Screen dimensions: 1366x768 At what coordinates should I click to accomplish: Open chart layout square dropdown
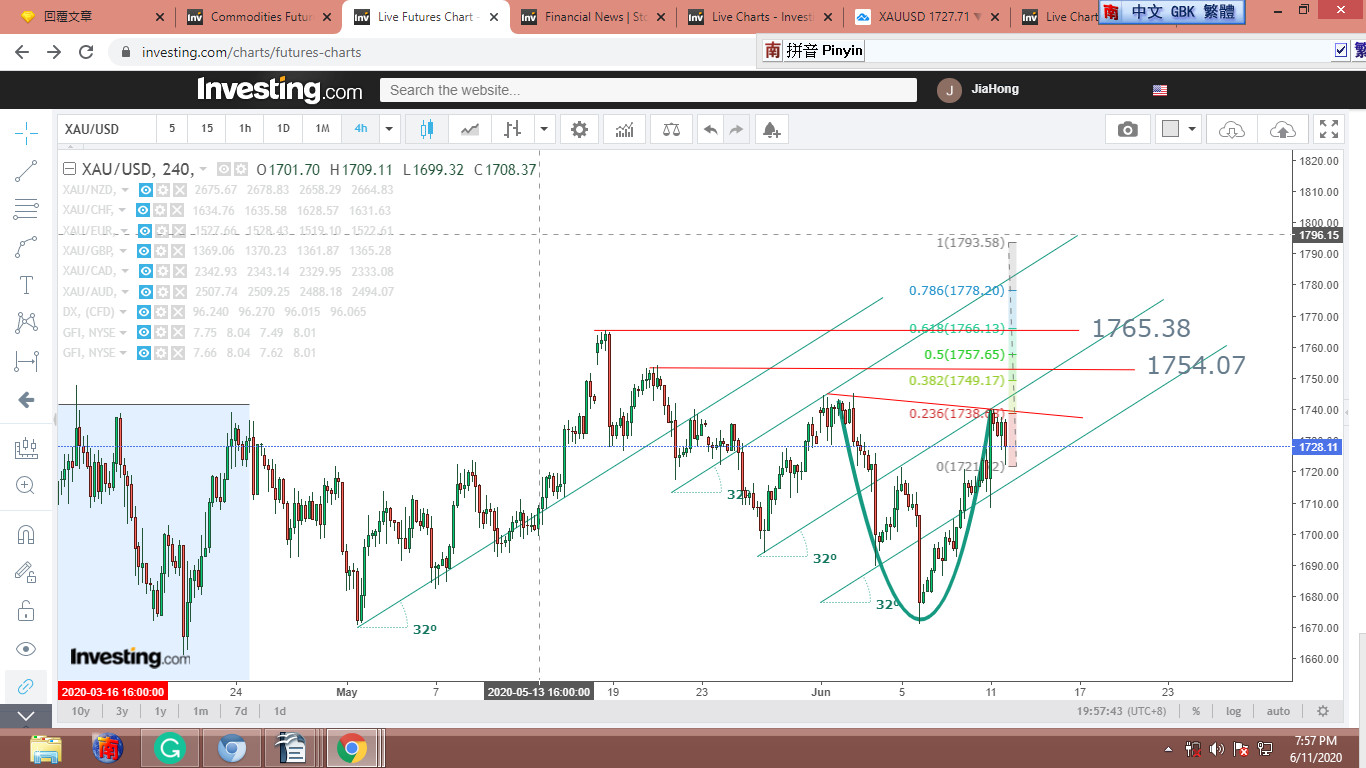pyautogui.click(x=1179, y=129)
